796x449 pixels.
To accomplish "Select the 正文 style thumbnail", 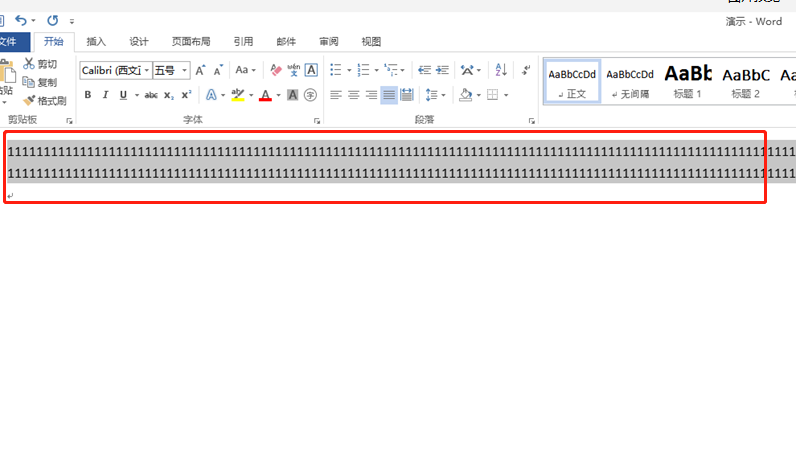I will pos(572,82).
